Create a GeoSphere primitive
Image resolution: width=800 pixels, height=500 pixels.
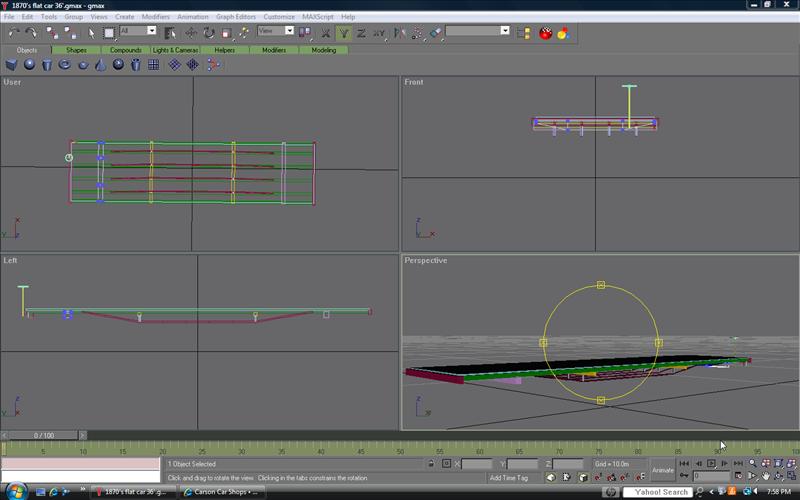pyautogui.click(x=118, y=64)
